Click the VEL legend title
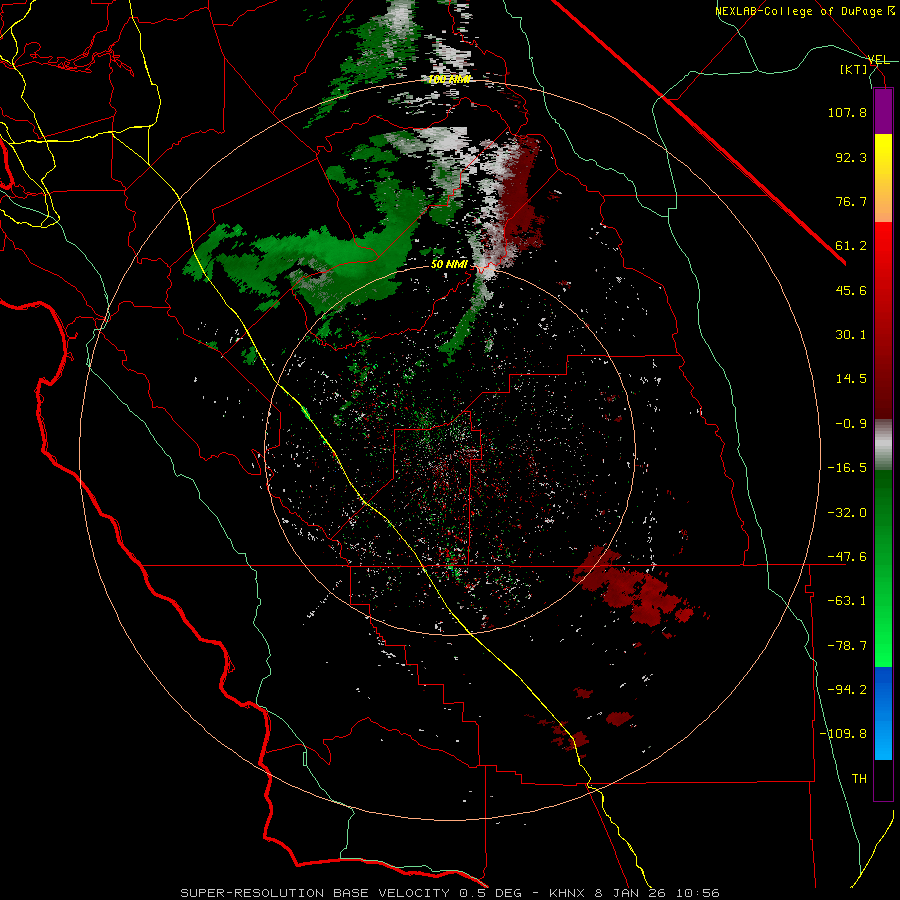900x900 pixels. pyautogui.click(x=879, y=60)
